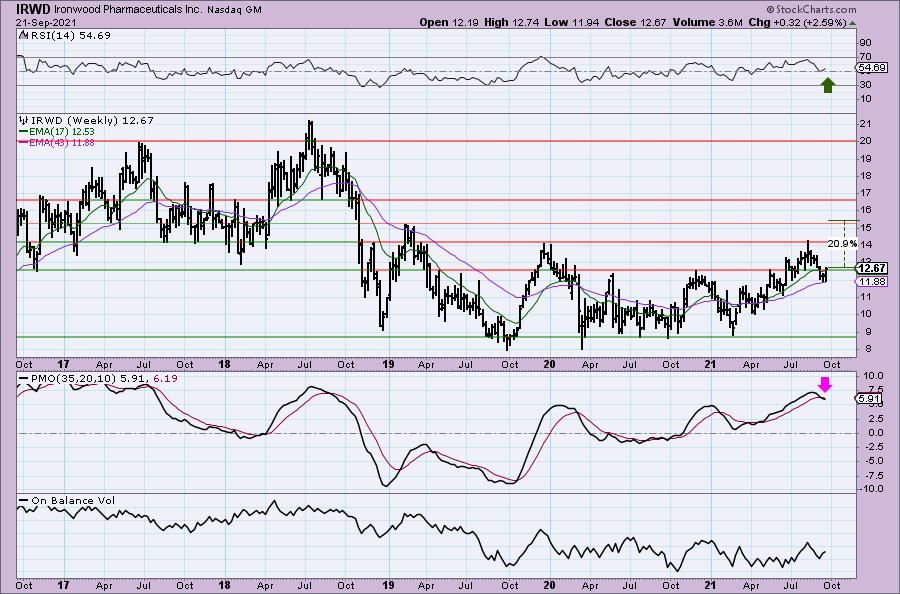
Task: Click the 21 price level on the price axis
Action: [865, 124]
